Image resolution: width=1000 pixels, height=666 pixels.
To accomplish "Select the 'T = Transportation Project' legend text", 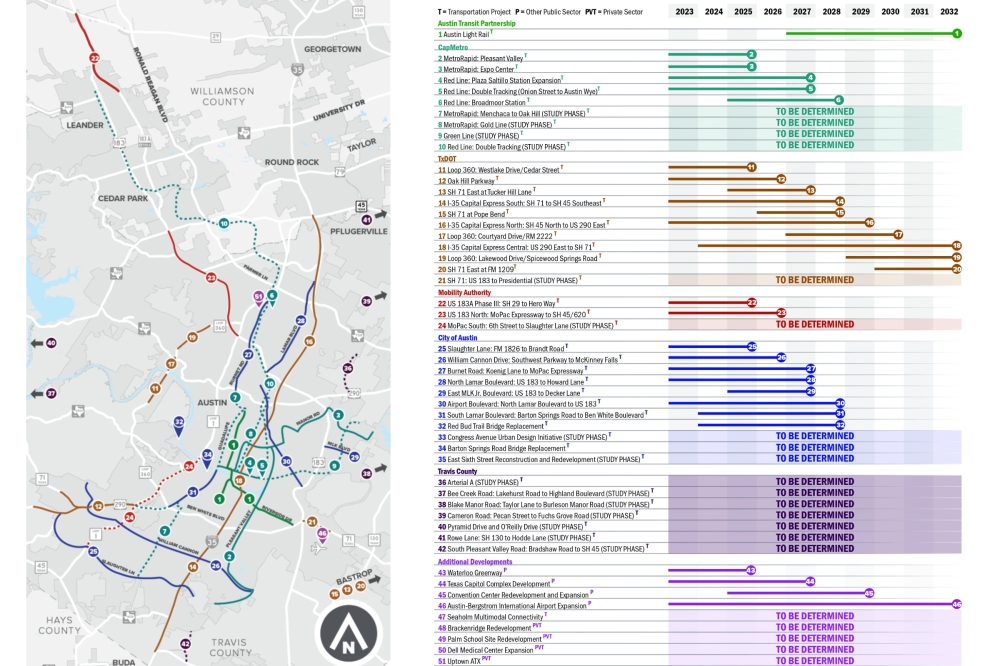I will click(x=474, y=12).
